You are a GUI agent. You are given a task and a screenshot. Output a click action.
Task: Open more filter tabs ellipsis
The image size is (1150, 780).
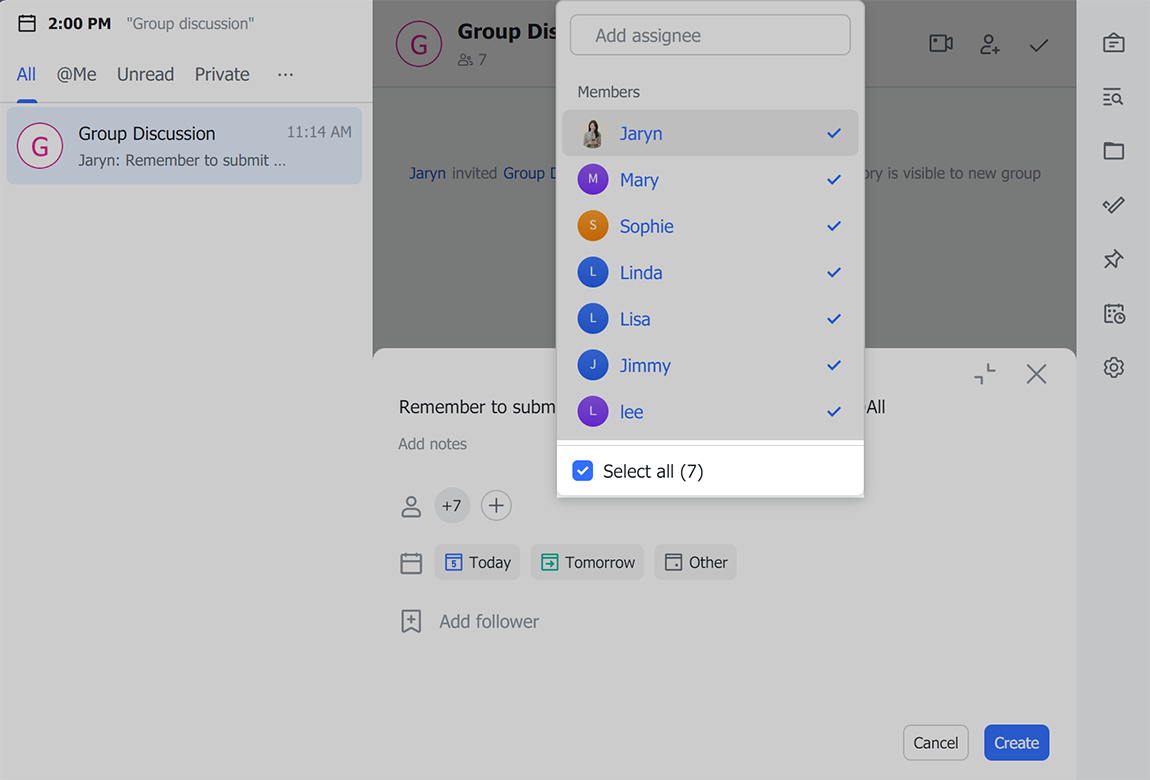[x=285, y=74]
